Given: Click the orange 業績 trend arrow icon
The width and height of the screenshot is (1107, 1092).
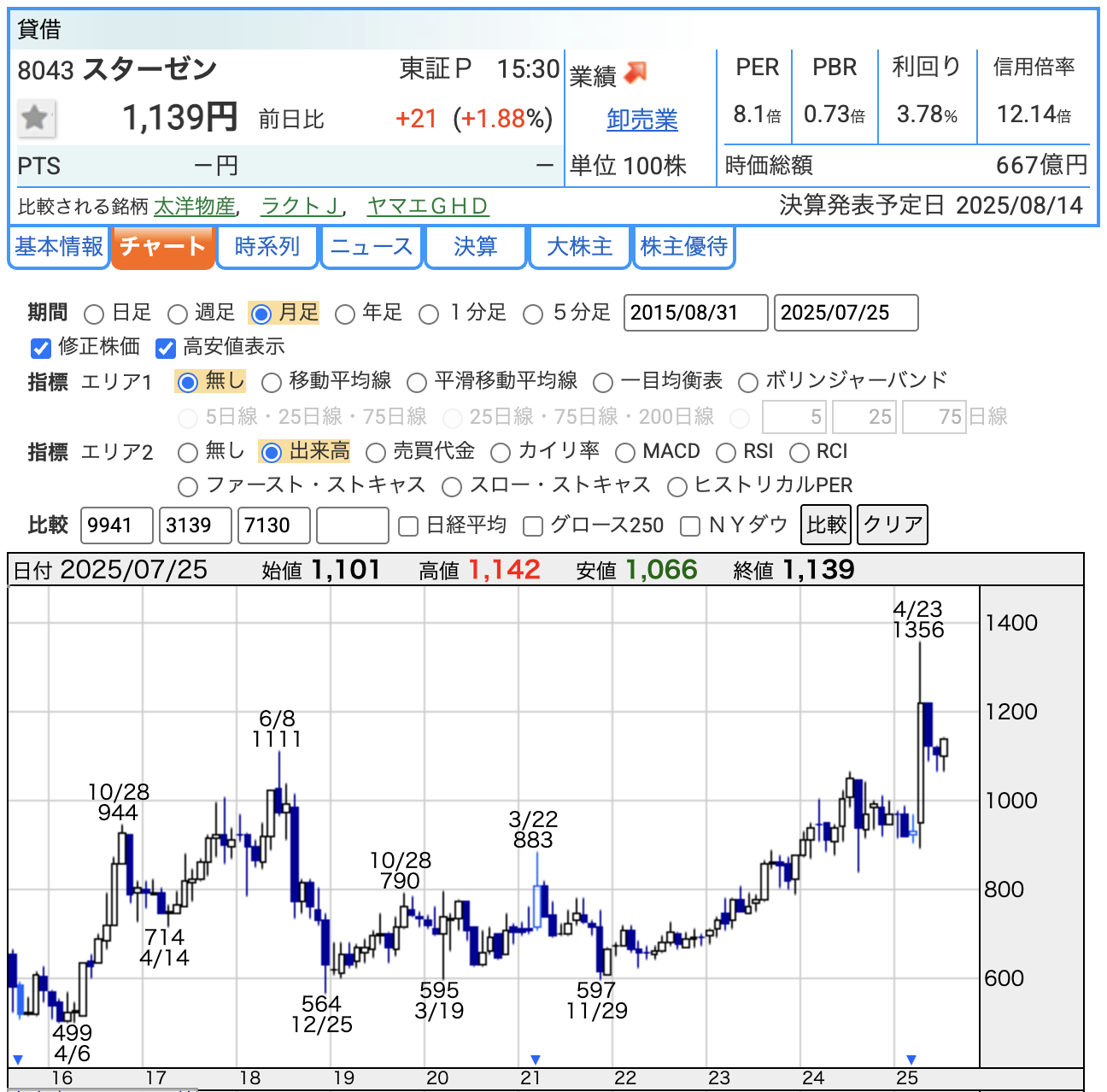Looking at the screenshot, I should 635,73.
